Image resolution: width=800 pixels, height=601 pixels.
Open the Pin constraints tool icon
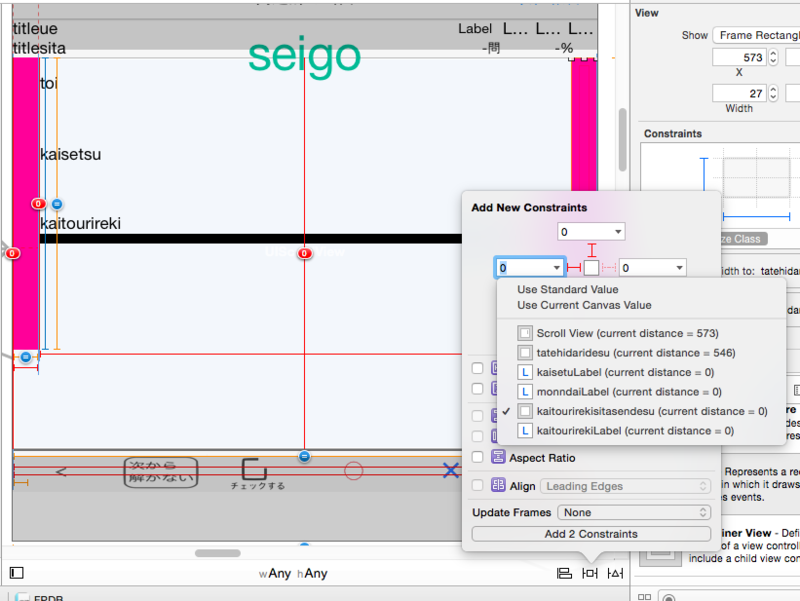590,573
